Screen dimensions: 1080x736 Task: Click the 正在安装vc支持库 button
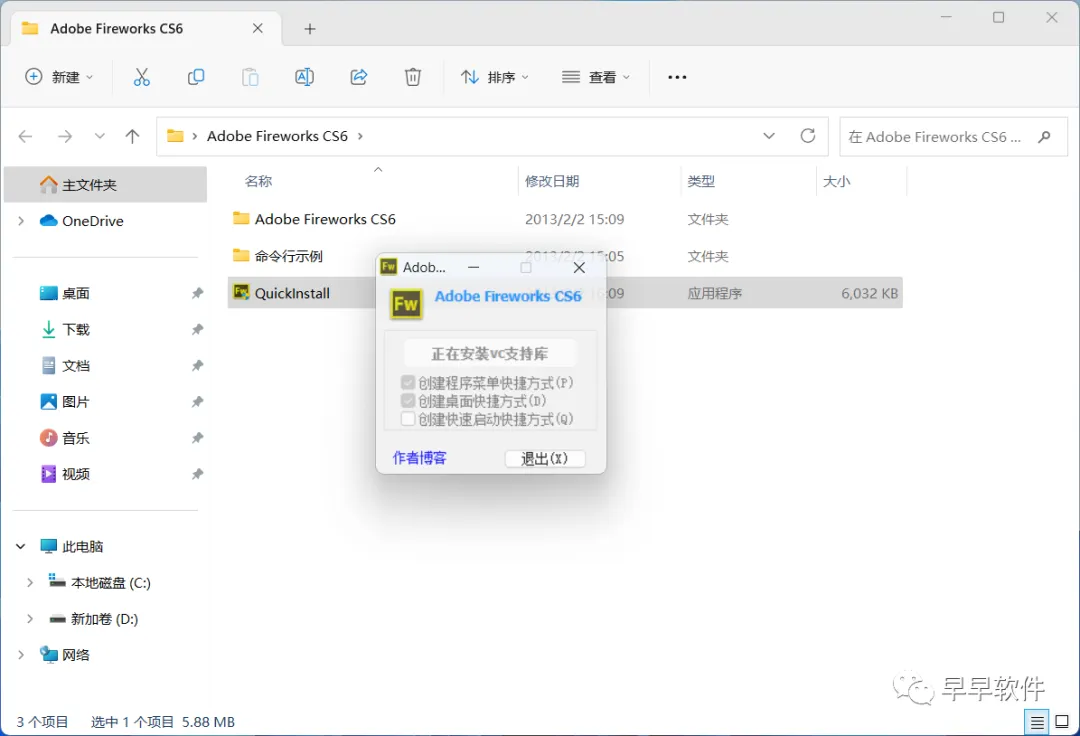(490, 354)
